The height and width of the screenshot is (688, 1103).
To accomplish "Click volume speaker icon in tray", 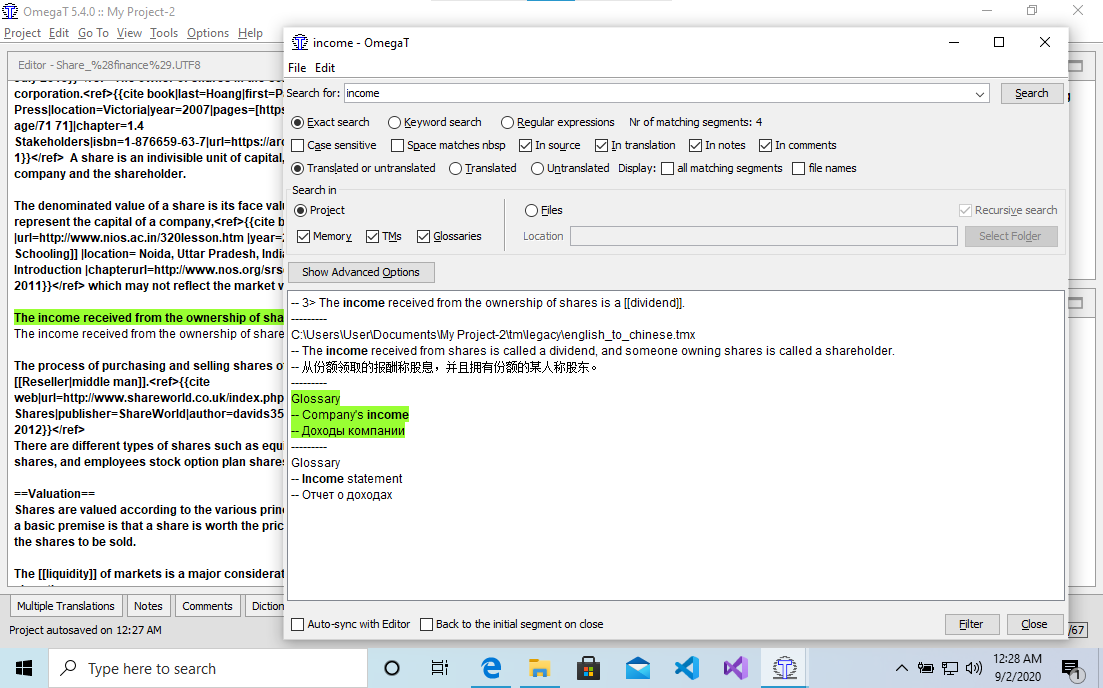I will coord(974,668).
